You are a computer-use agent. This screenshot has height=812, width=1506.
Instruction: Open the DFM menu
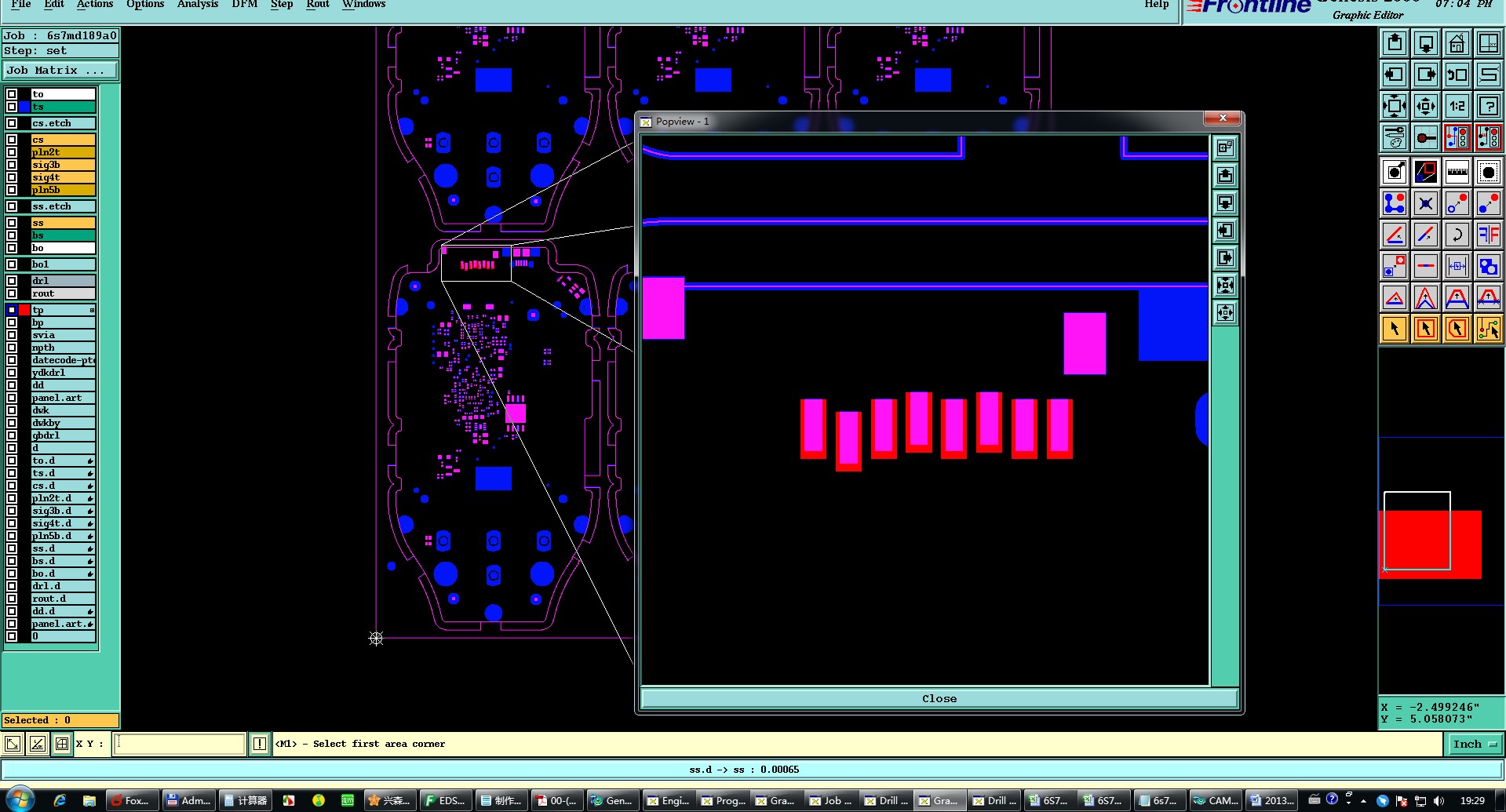click(x=245, y=4)
